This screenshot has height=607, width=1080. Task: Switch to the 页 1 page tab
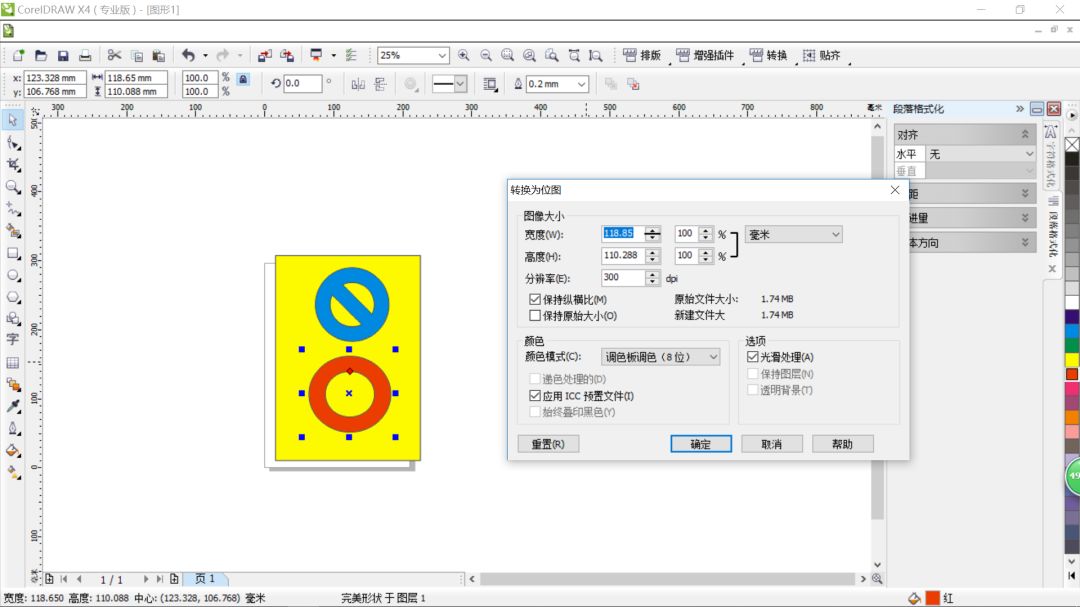(x=207, y=578)
